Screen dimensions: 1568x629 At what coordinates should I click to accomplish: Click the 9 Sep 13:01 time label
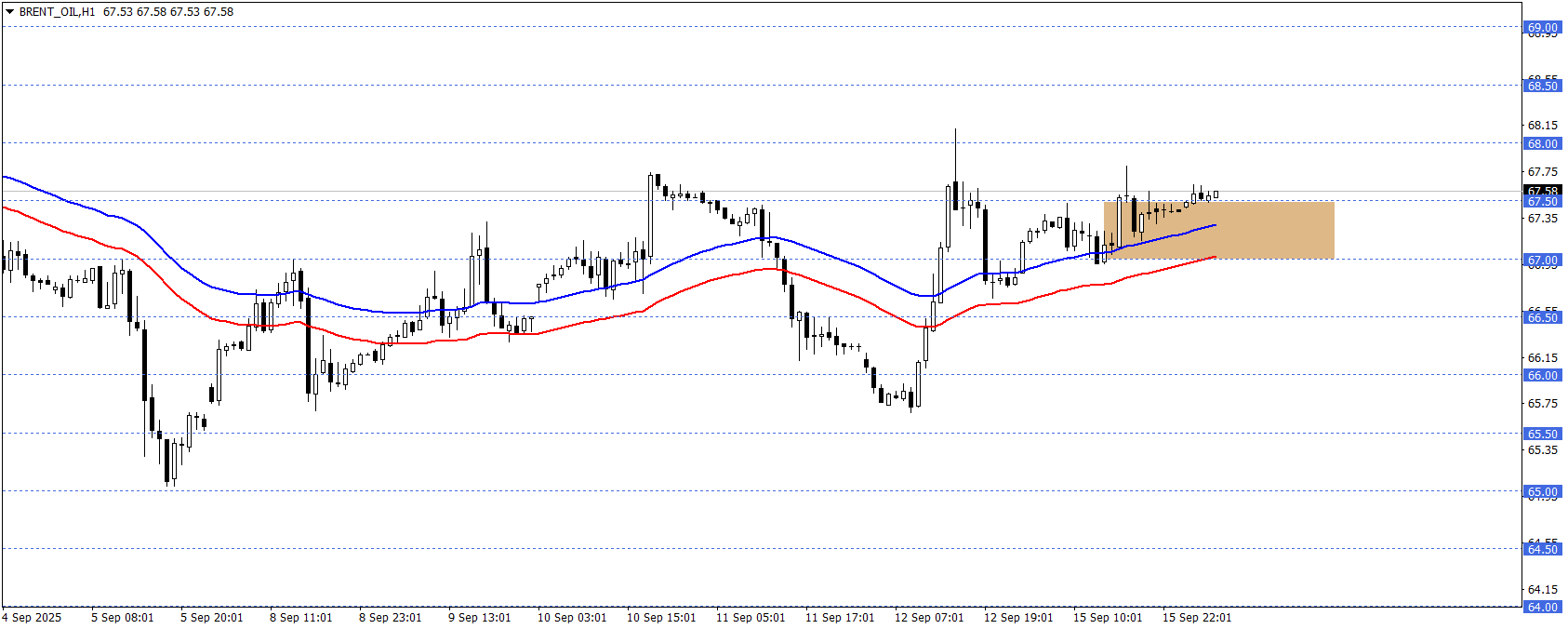point(479,617)
